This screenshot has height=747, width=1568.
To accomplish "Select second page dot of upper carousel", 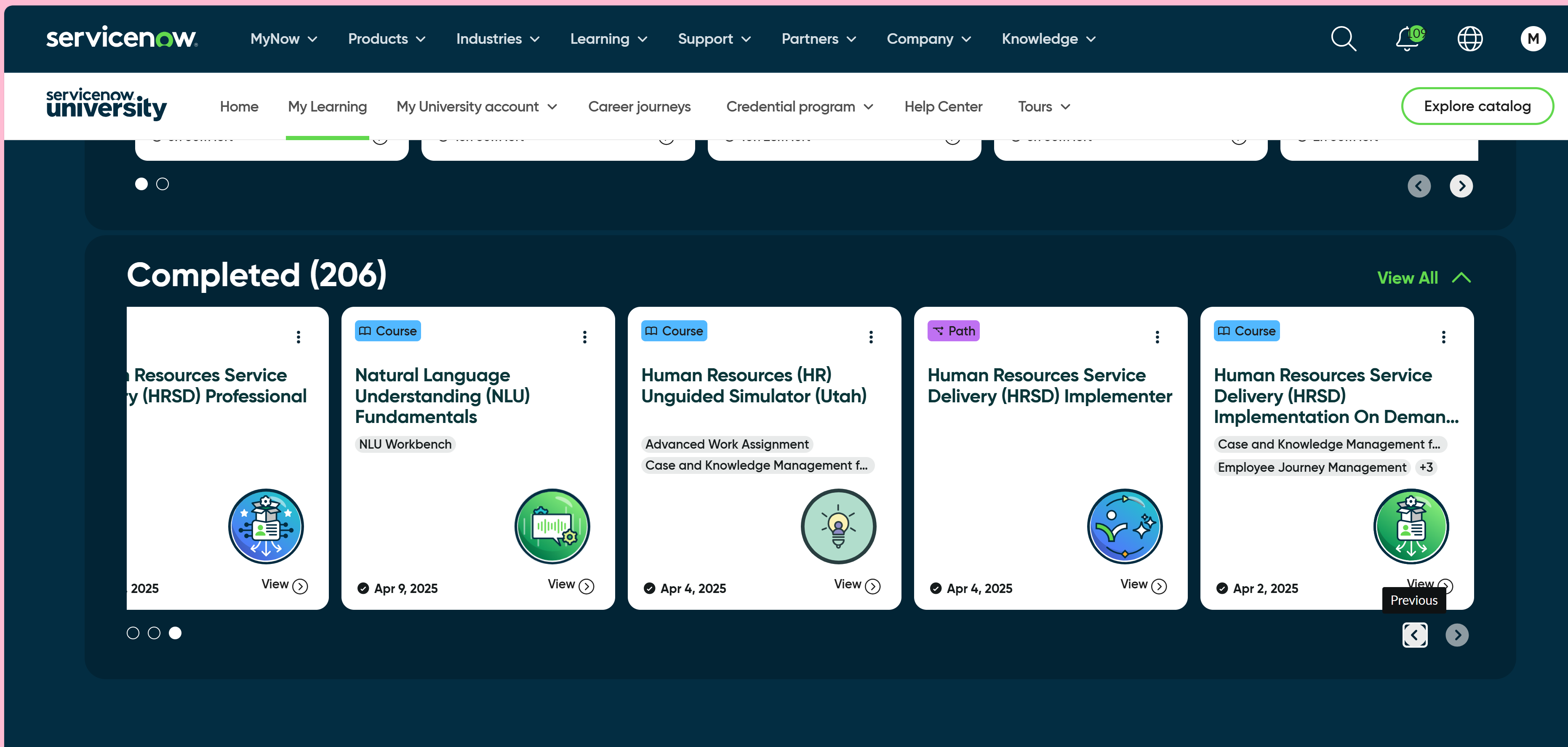I will coord(163,184).
